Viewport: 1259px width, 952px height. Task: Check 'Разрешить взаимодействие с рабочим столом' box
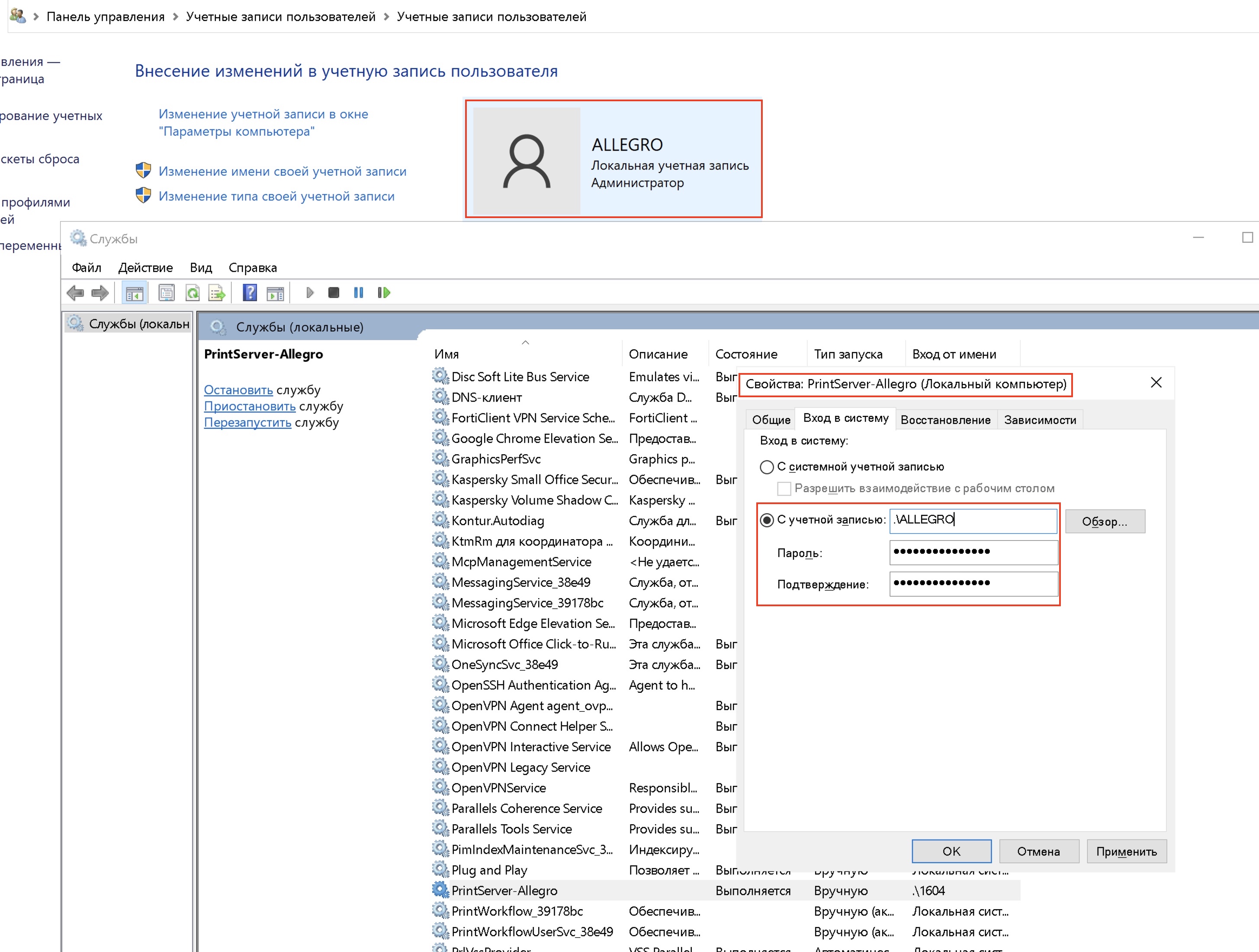pyautogui.click(x=784, y=489)
